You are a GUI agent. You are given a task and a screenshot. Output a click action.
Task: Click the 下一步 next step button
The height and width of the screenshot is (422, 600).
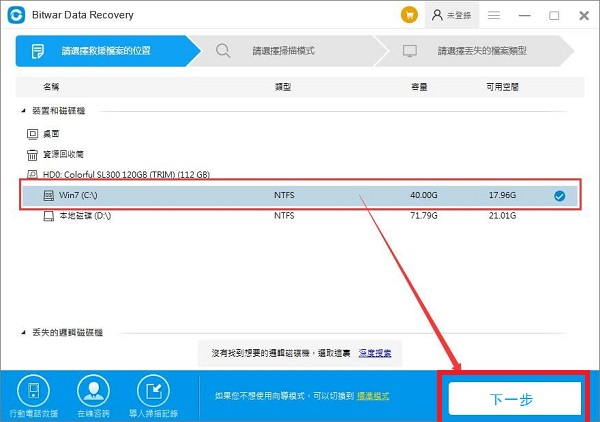[515, 399]
